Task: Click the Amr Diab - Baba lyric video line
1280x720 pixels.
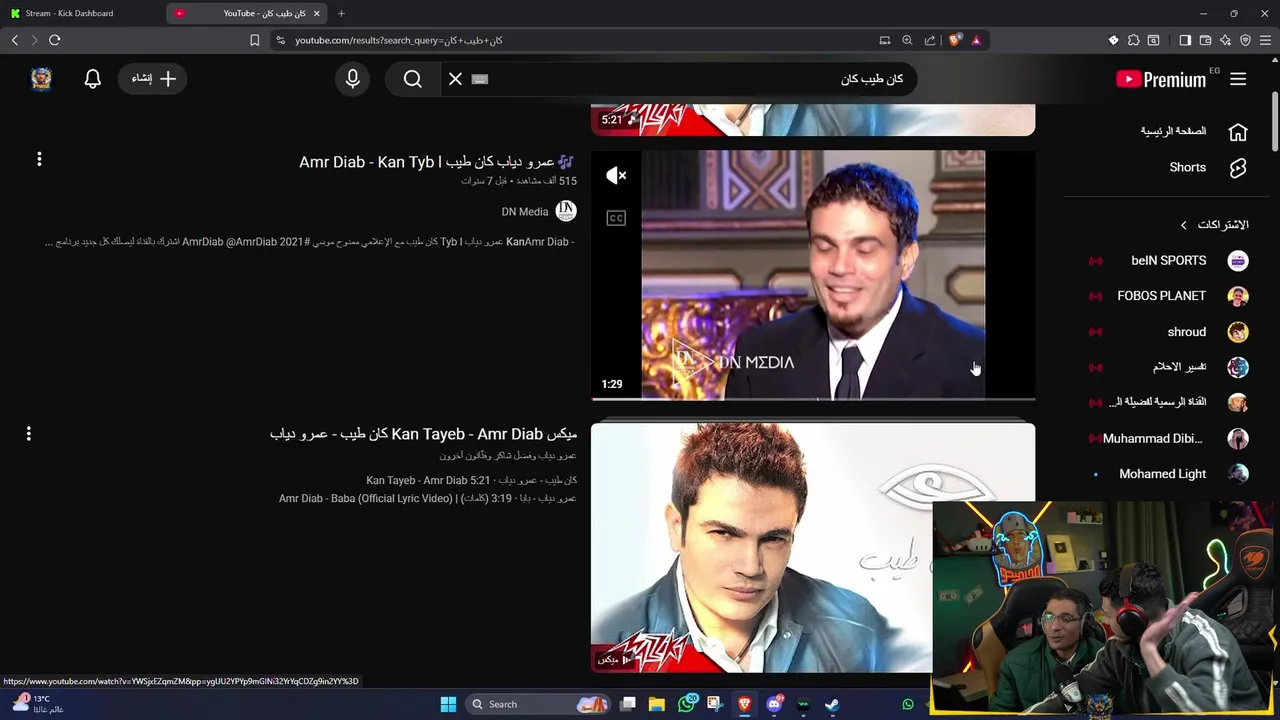Action: point(427,498)
